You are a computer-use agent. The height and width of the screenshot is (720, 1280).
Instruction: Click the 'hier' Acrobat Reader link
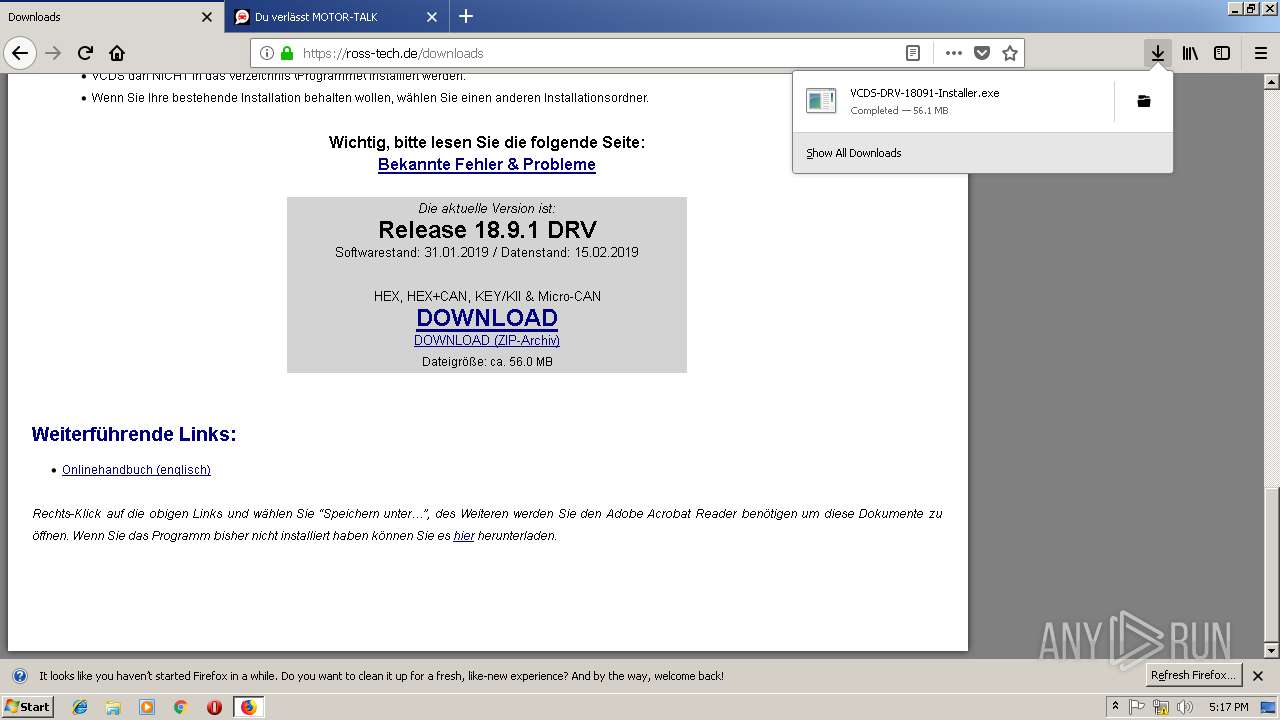(464, 535)
